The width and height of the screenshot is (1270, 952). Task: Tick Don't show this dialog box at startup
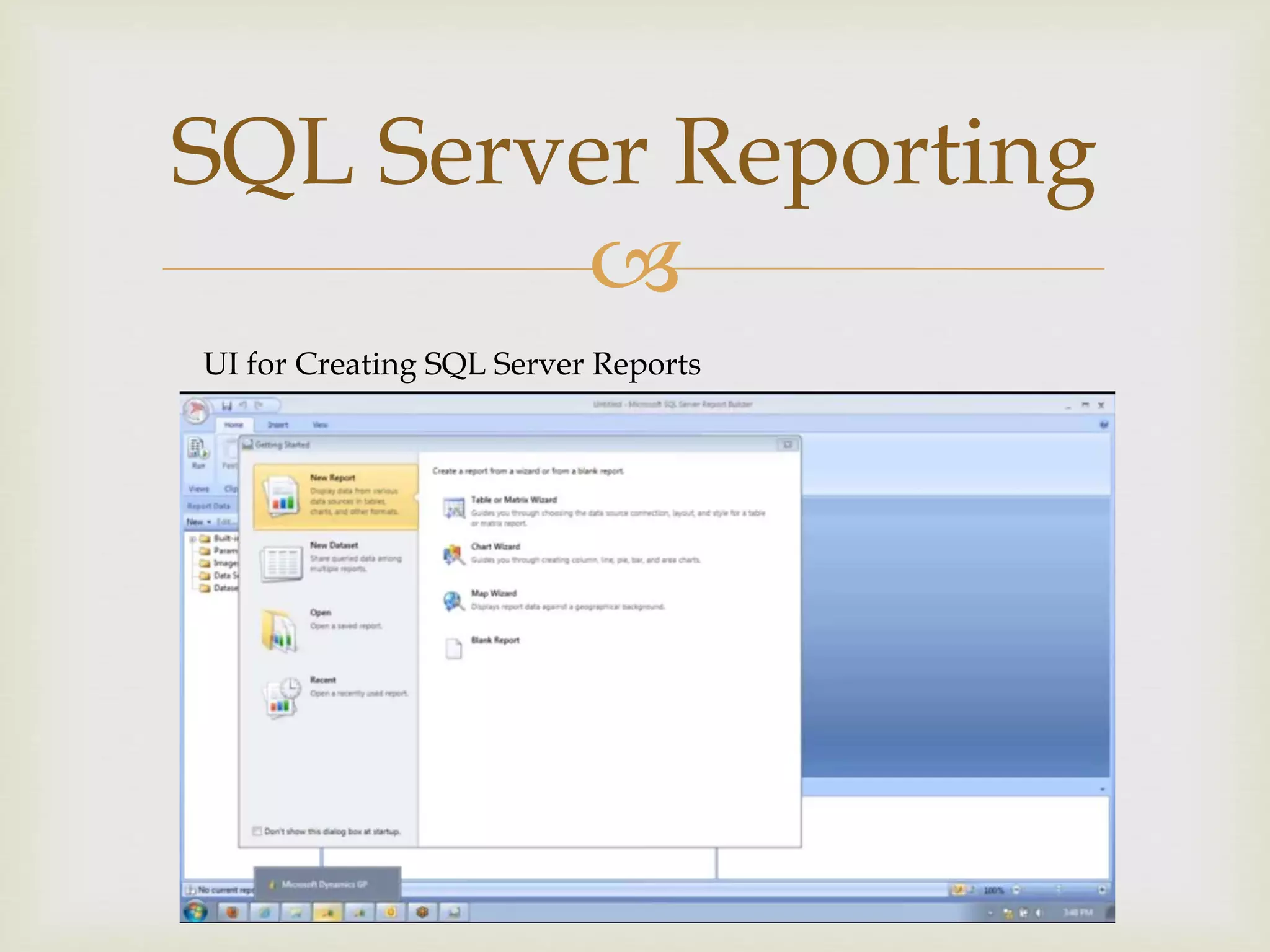pos(257,831)
